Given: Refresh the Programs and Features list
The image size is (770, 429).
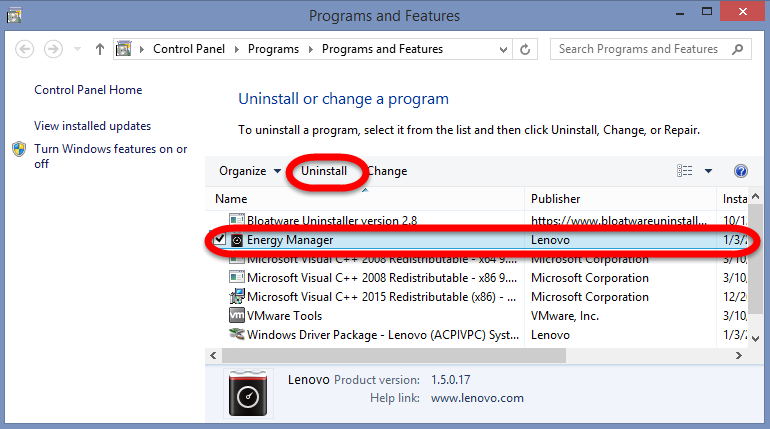Looking at the screenshot, I should click(x=525, y=50).
